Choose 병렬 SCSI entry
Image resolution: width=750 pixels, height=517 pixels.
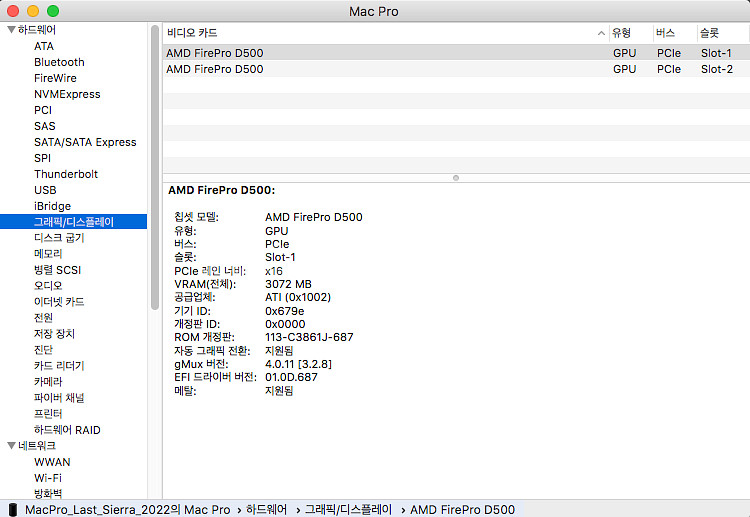(x=58, y=270)
